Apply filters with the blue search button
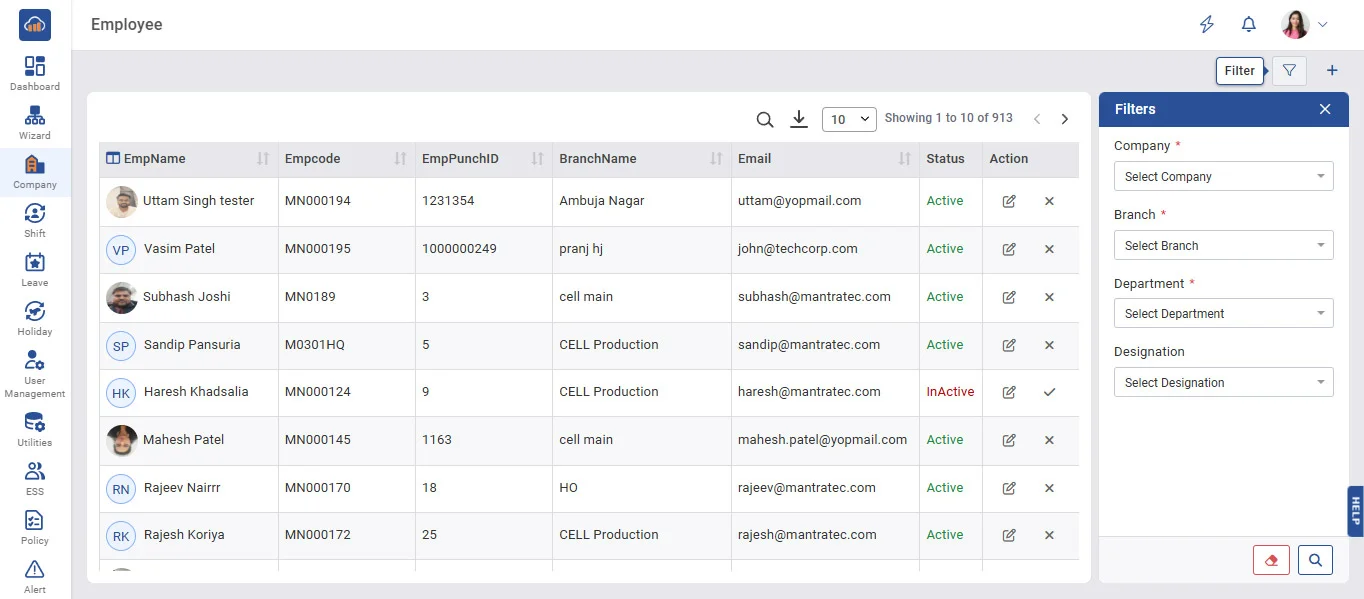Screen dimensions: 1364x599 pyautogui.click(x=1315, y=560)
